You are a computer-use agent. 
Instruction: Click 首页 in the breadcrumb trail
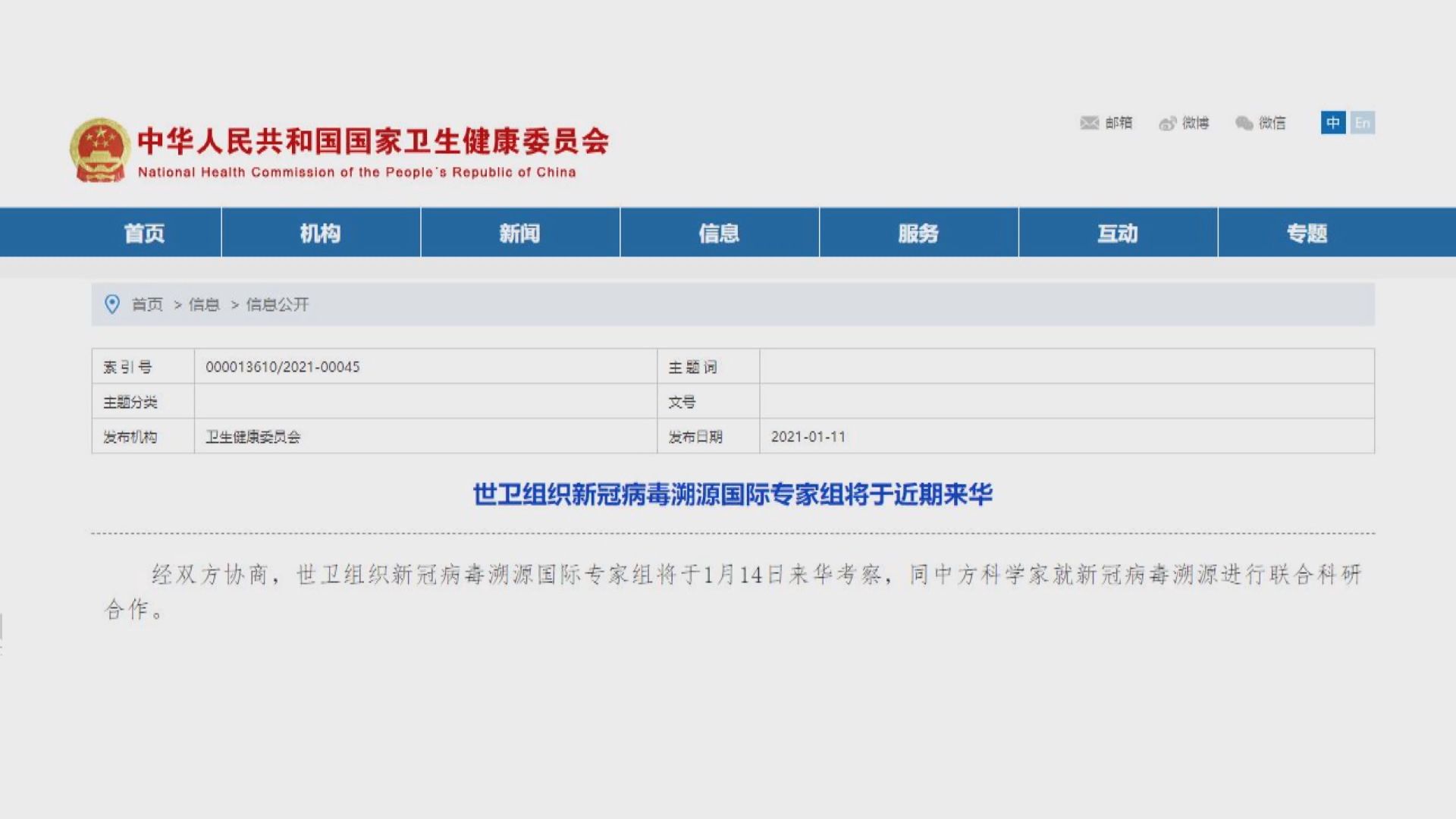pyautogui.click(x=148, y=306)
